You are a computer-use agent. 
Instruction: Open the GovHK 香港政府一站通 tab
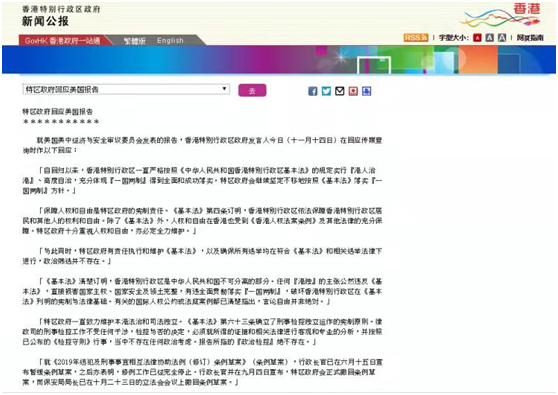pos(63,41)
